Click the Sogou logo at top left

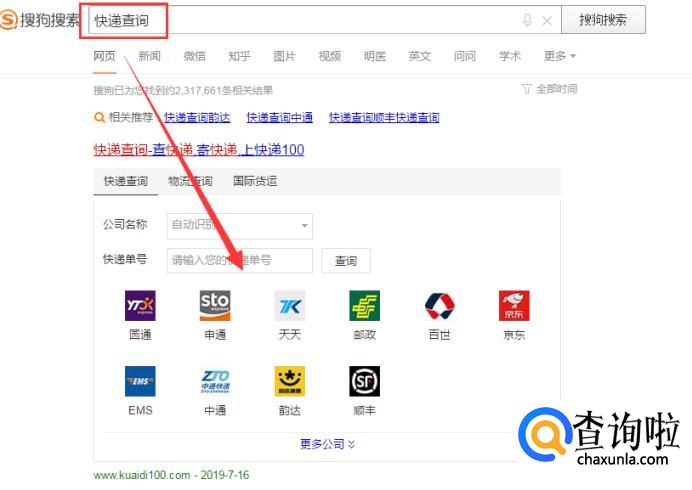coord(41,20)
